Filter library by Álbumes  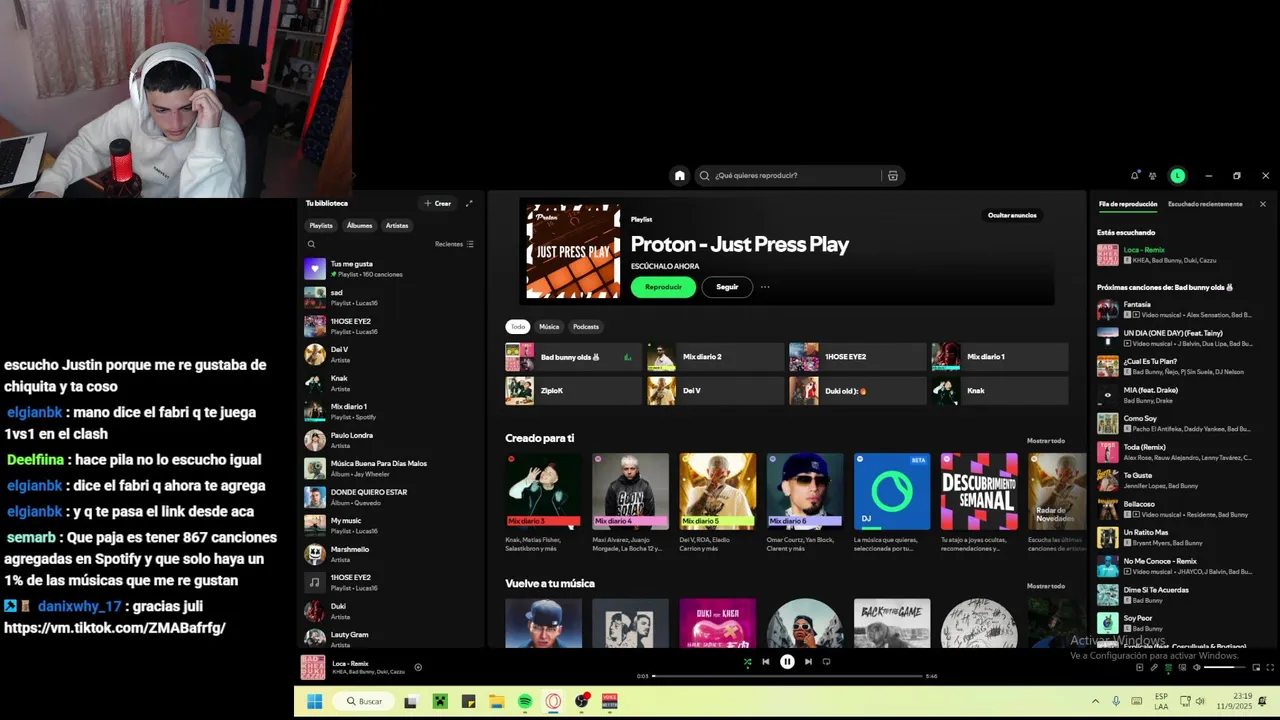pos(359,226)
